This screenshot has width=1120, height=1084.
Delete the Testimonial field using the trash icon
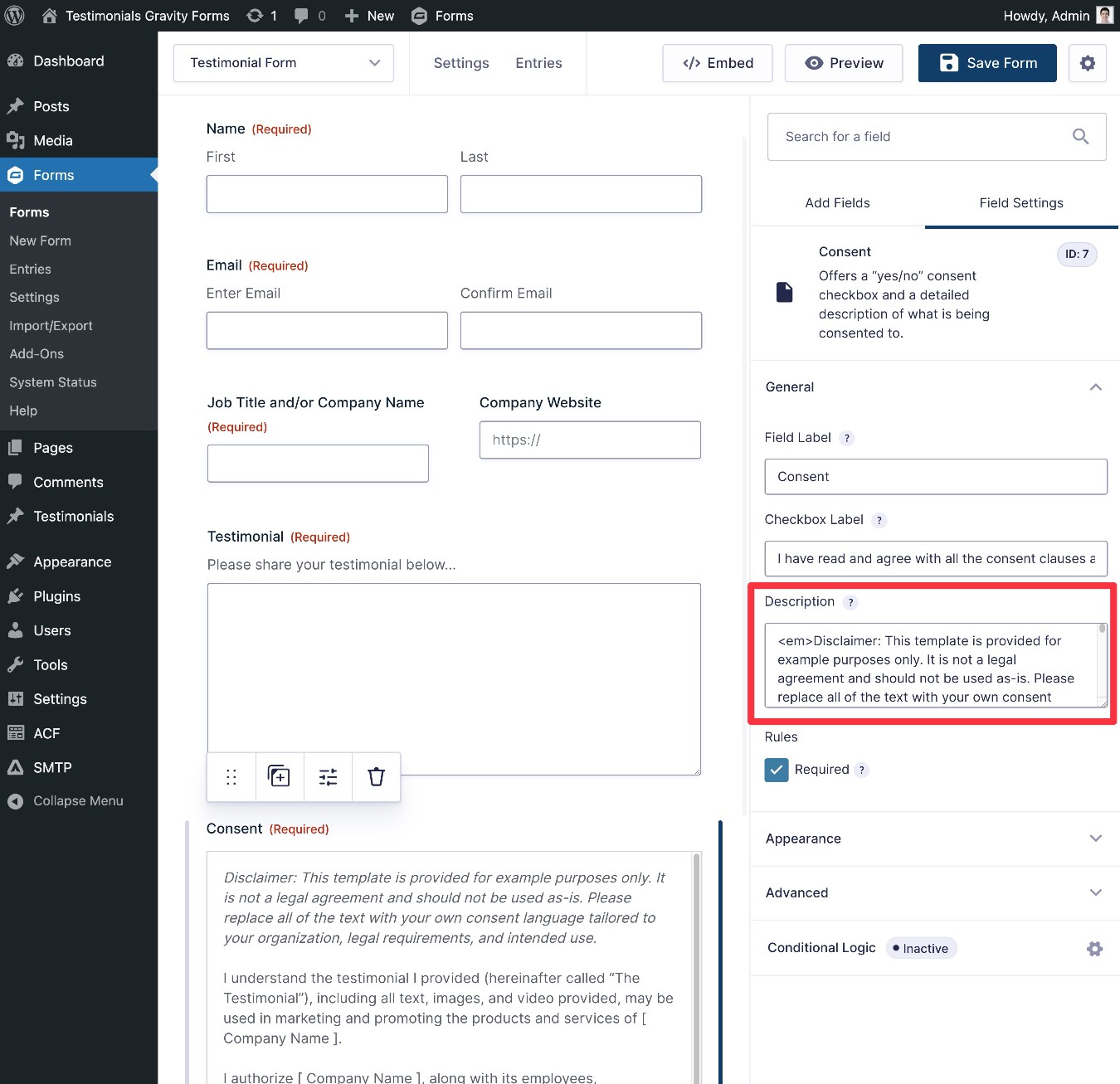(376, 776)
